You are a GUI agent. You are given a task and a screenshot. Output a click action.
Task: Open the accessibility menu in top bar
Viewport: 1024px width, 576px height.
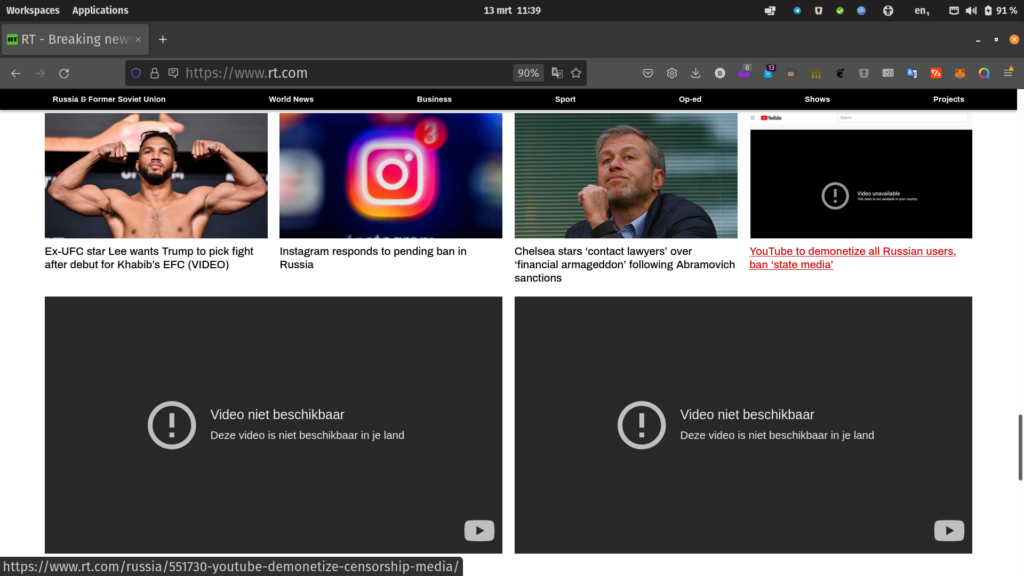[888, 10]
